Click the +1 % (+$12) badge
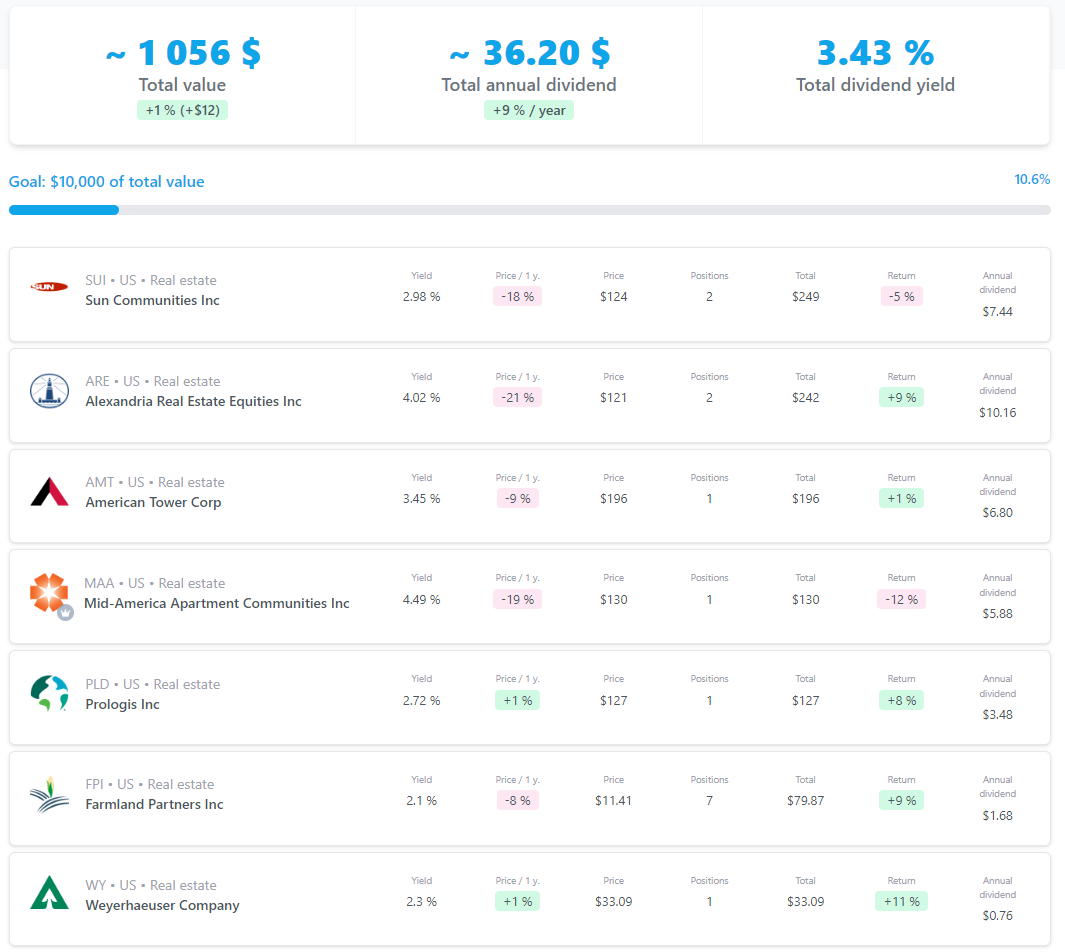This screenshot has width=1065, height=952. click(x=182, y=110)
